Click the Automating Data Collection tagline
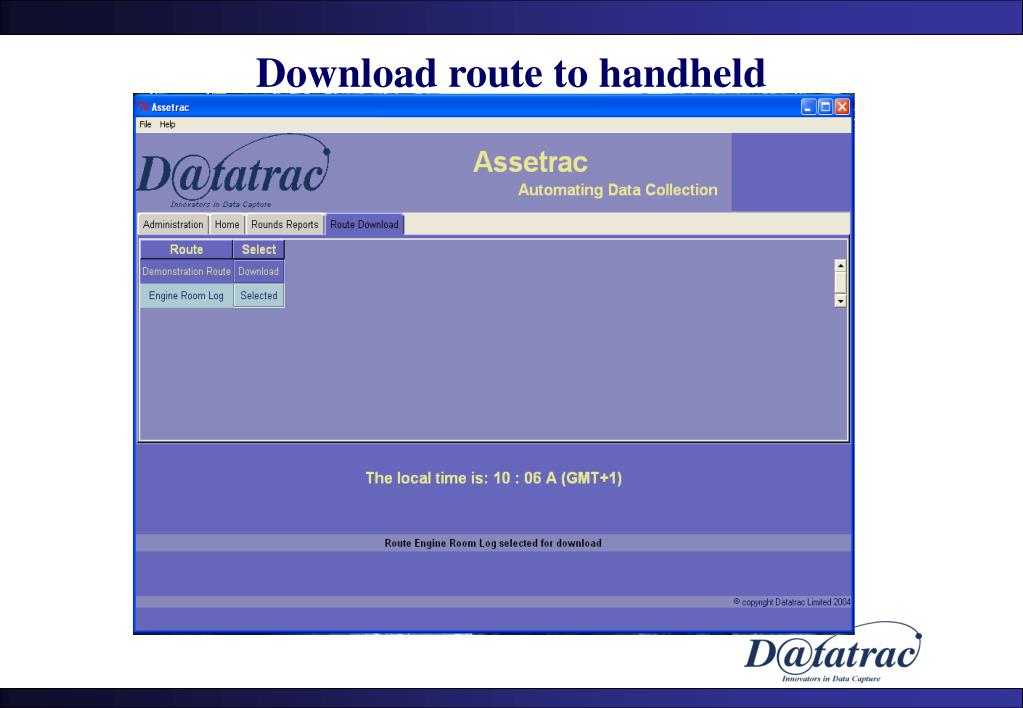Screen dimensions: 1023x708 pyautogui.click(x=618, y=190)
